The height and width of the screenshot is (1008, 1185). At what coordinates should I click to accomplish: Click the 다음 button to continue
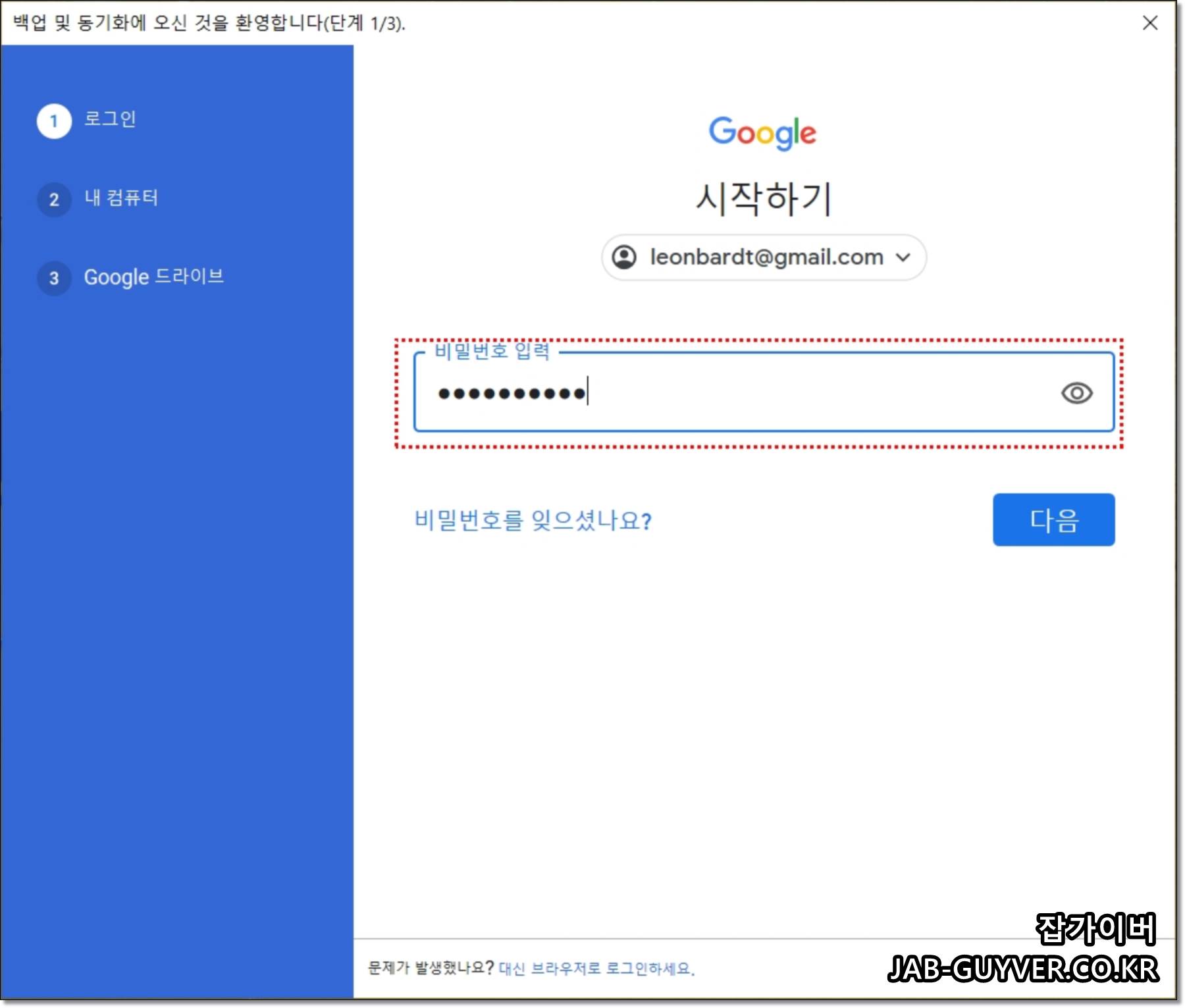[x=1053, y=519]
